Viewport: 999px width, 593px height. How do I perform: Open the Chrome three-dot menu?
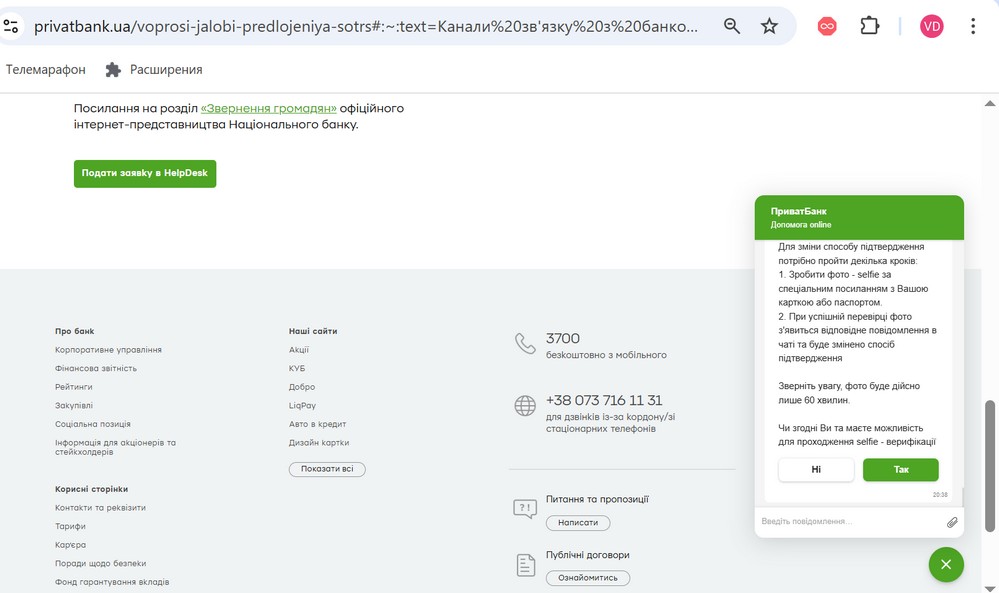(x=973, y=26)
